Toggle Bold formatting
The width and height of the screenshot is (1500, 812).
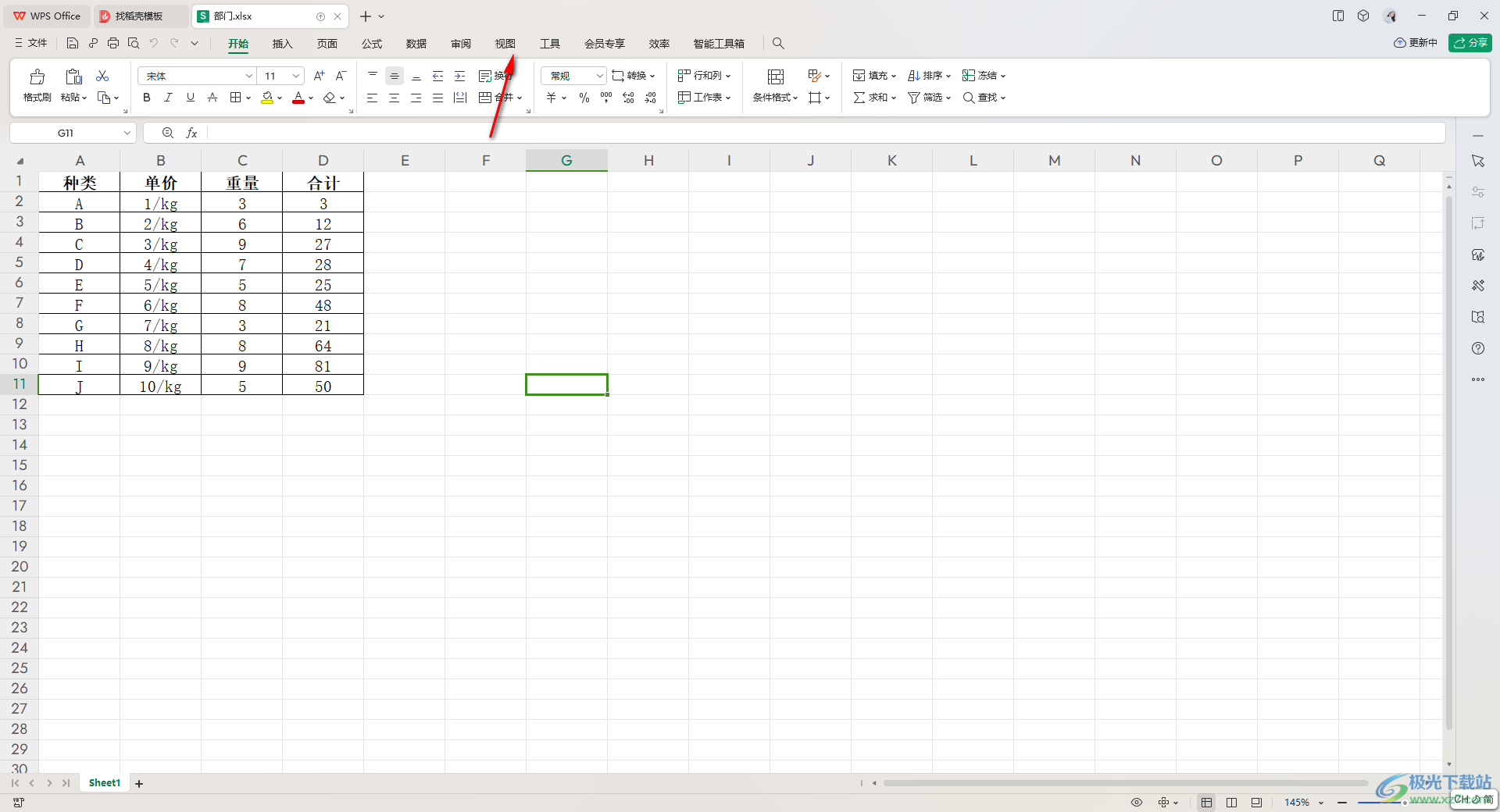pos(146,98)
